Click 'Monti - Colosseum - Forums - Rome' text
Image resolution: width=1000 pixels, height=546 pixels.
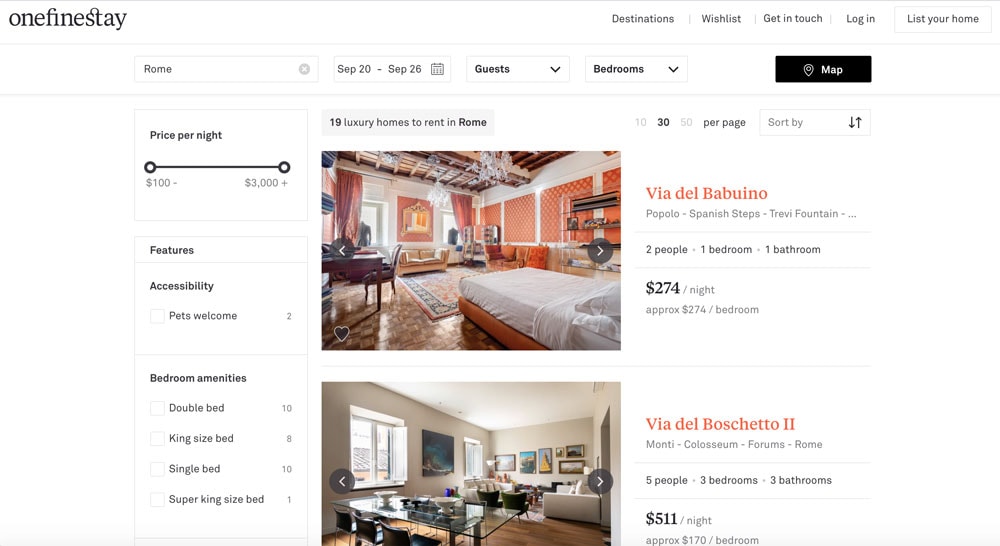click(x=734, y=445)
